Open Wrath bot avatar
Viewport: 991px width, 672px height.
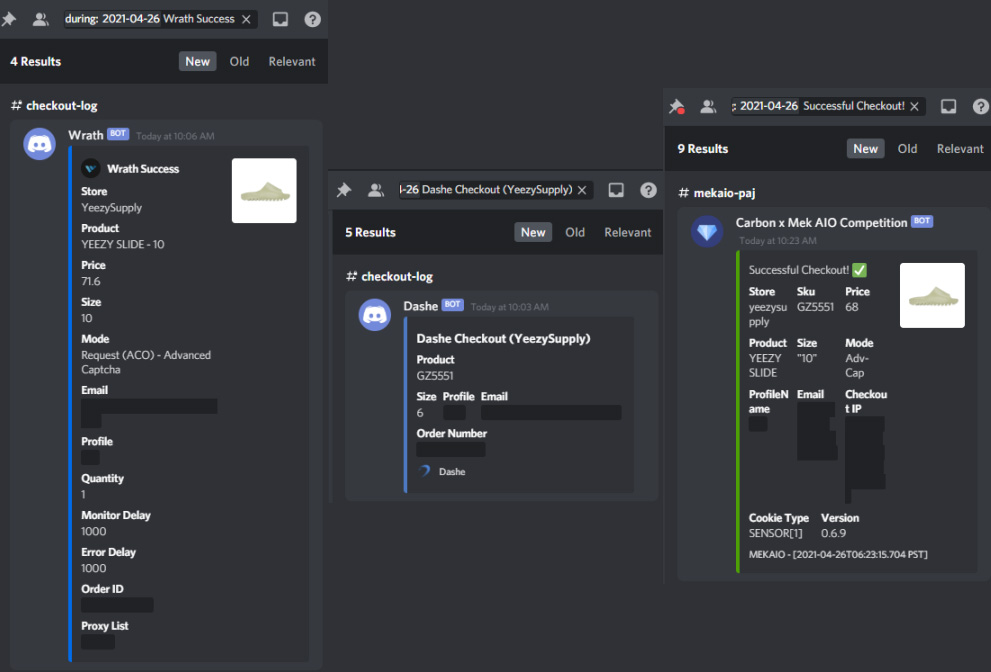[39, 144]
